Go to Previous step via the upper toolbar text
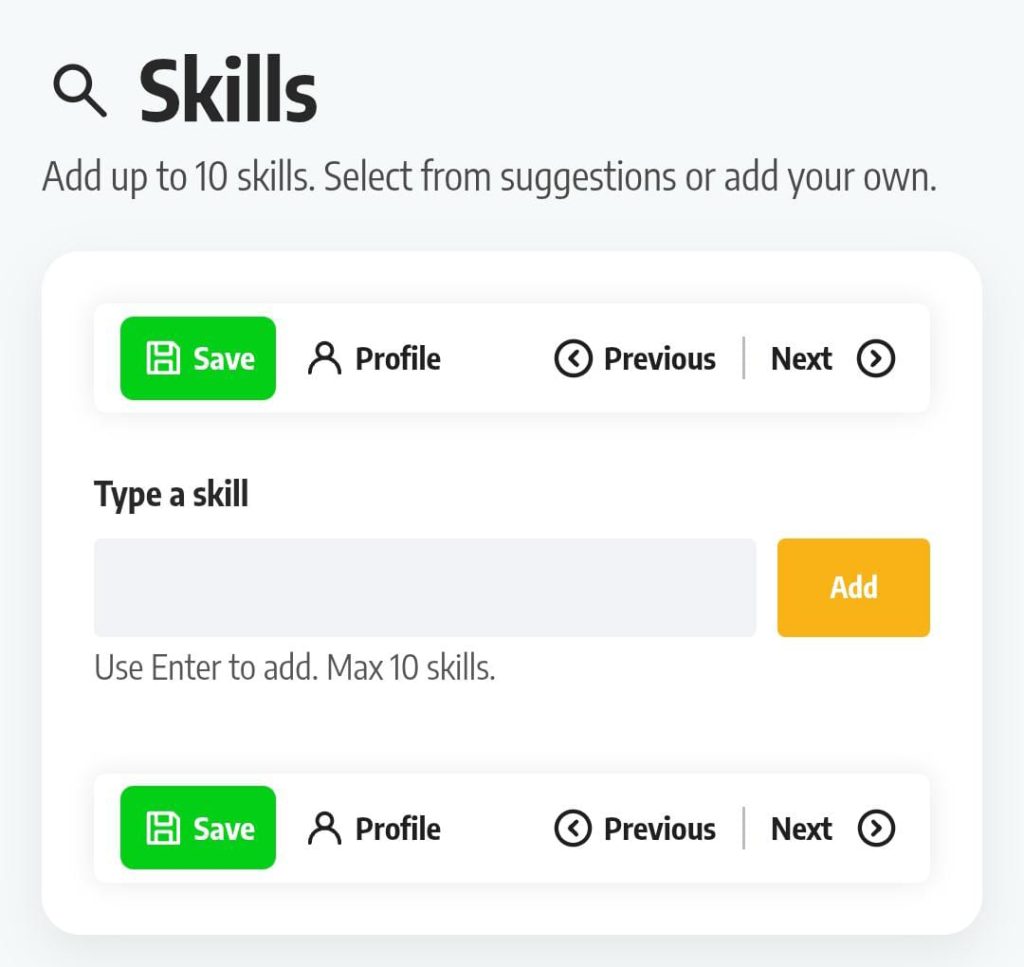This screenshot has width=1024, height=967. pos(659,359)
